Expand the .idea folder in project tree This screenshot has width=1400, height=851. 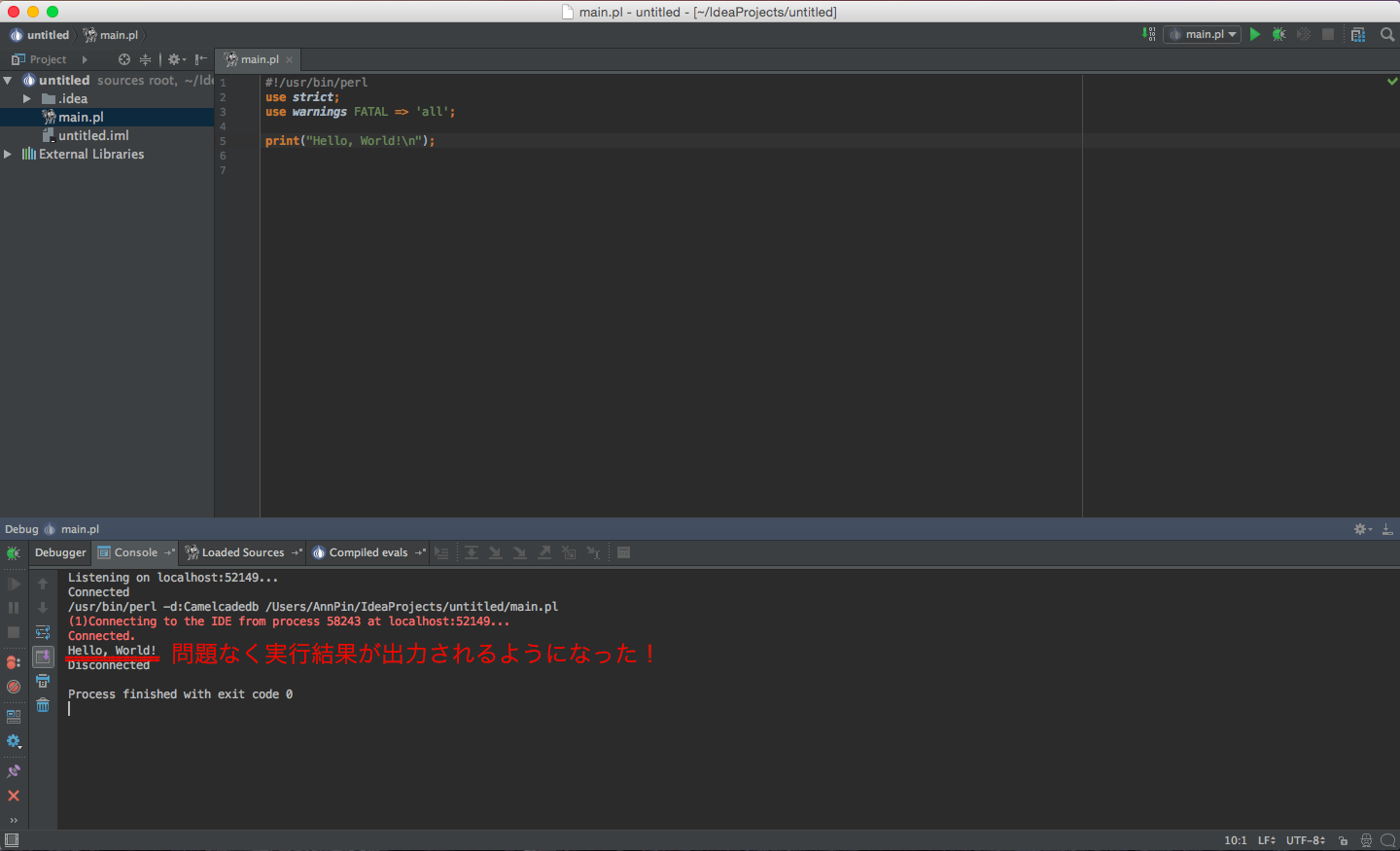(27, 98)
